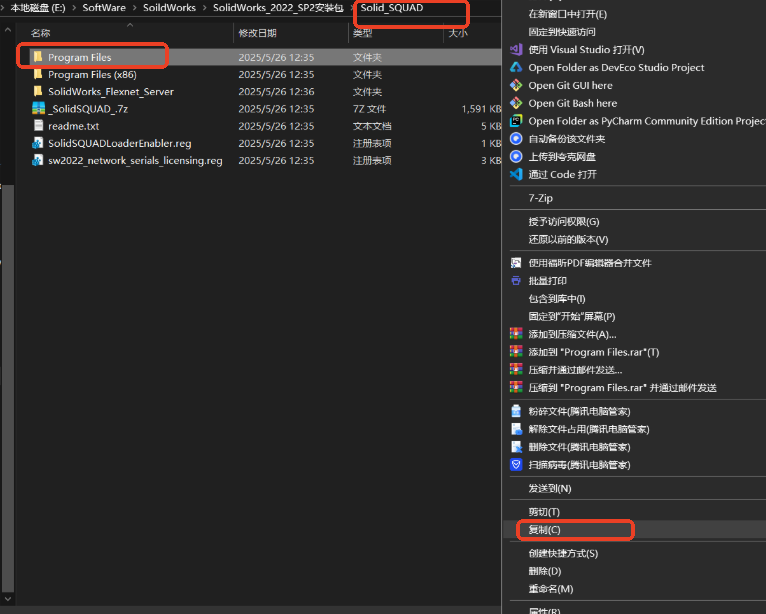The height and width of the screenshot is (614, 766).
Task: Choose 剪切(T) from context menu
Action: [x=544, y=512]
